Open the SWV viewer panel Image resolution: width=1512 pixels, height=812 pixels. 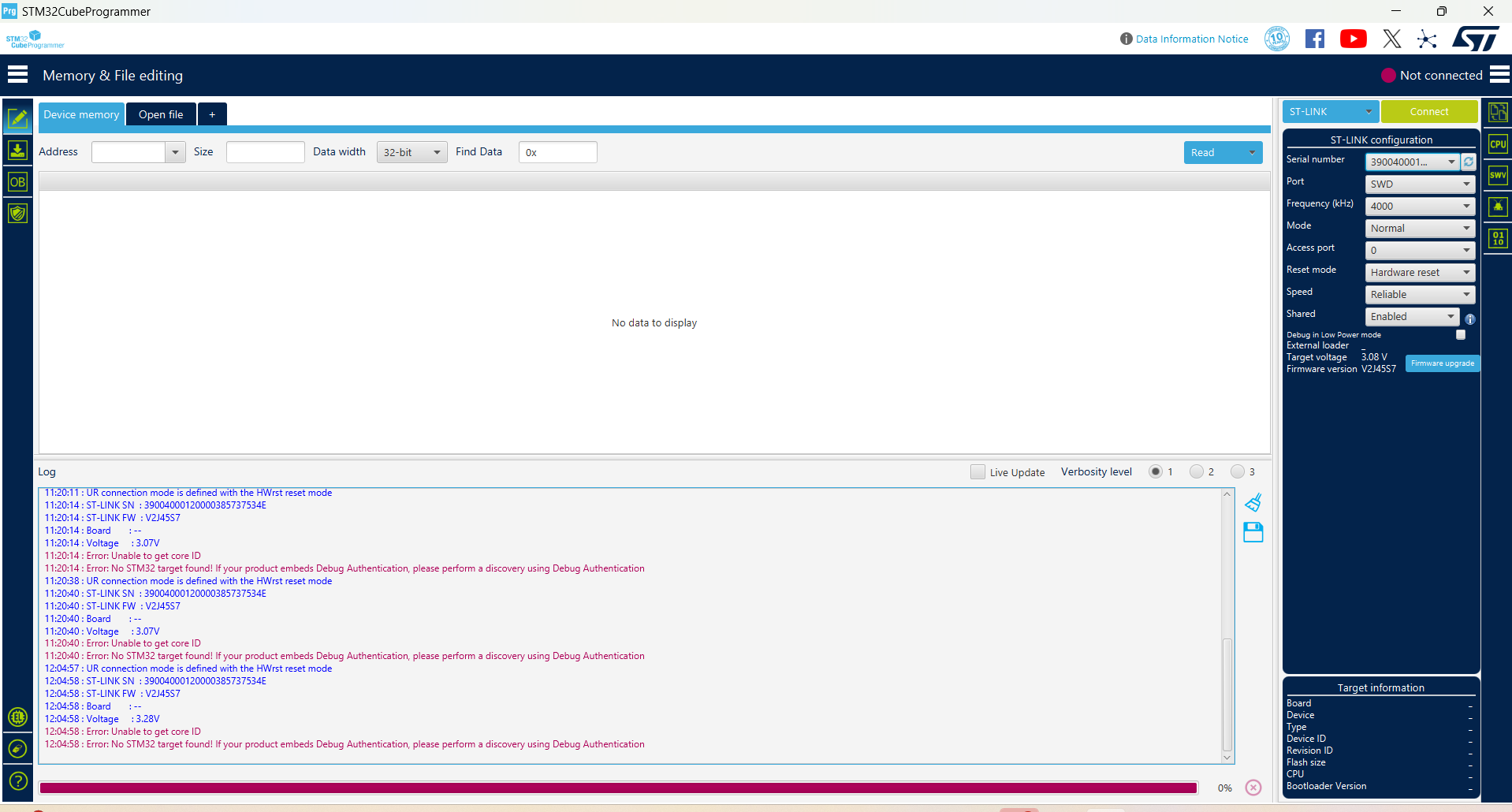pos(1497,175)
